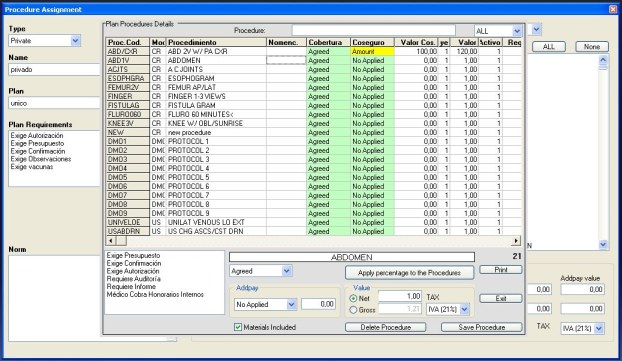This screenshot has height=361, width=622.
Task: Close the Procedure Assignment window
Action: 613,9
